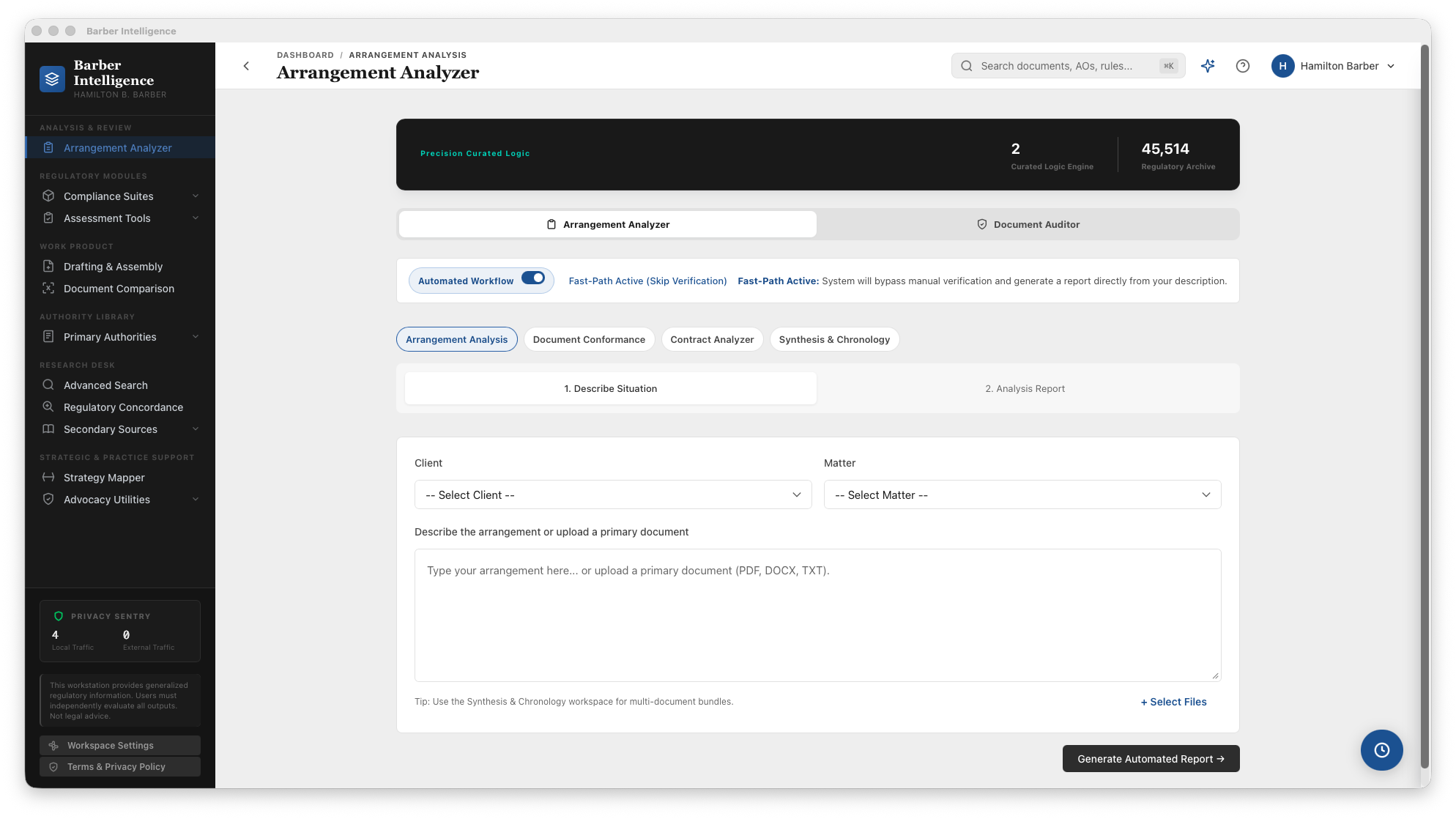The height and width of the screenshot is (819, 1456).
Task: Click Generate Automated Report button
Action: click(x=1151, y=758)
